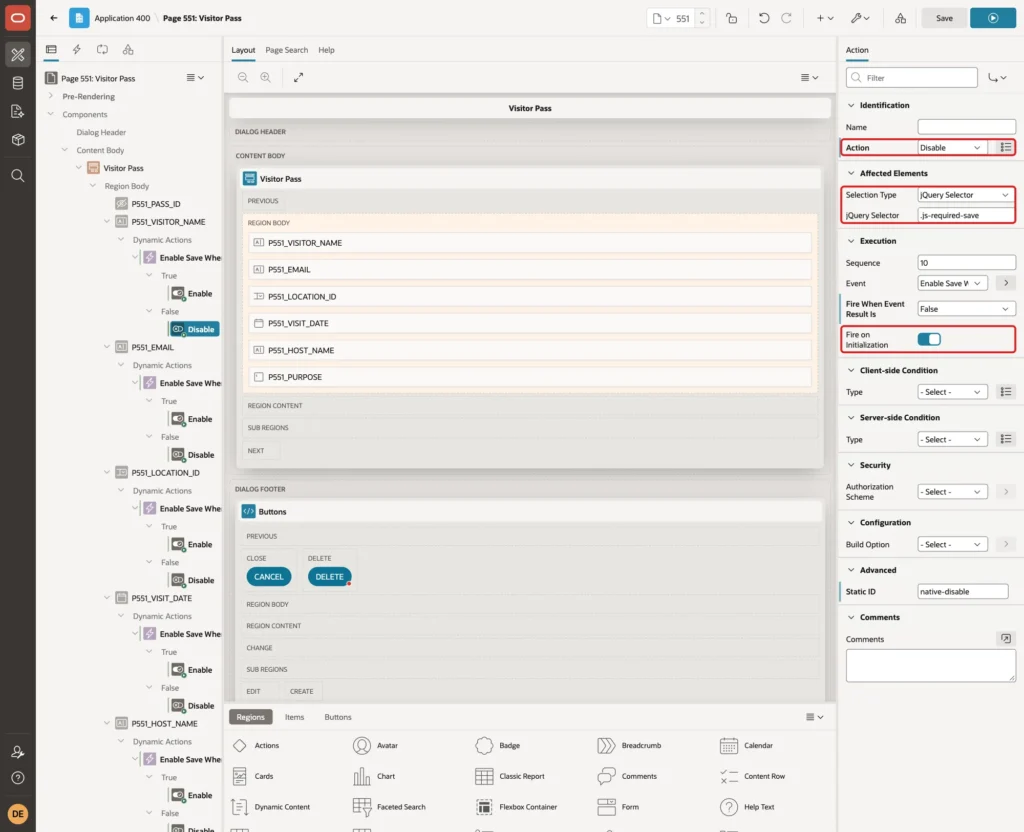
Task: Pick the Calendar region type
Action: pyautogui.click(x=746, y=746)
